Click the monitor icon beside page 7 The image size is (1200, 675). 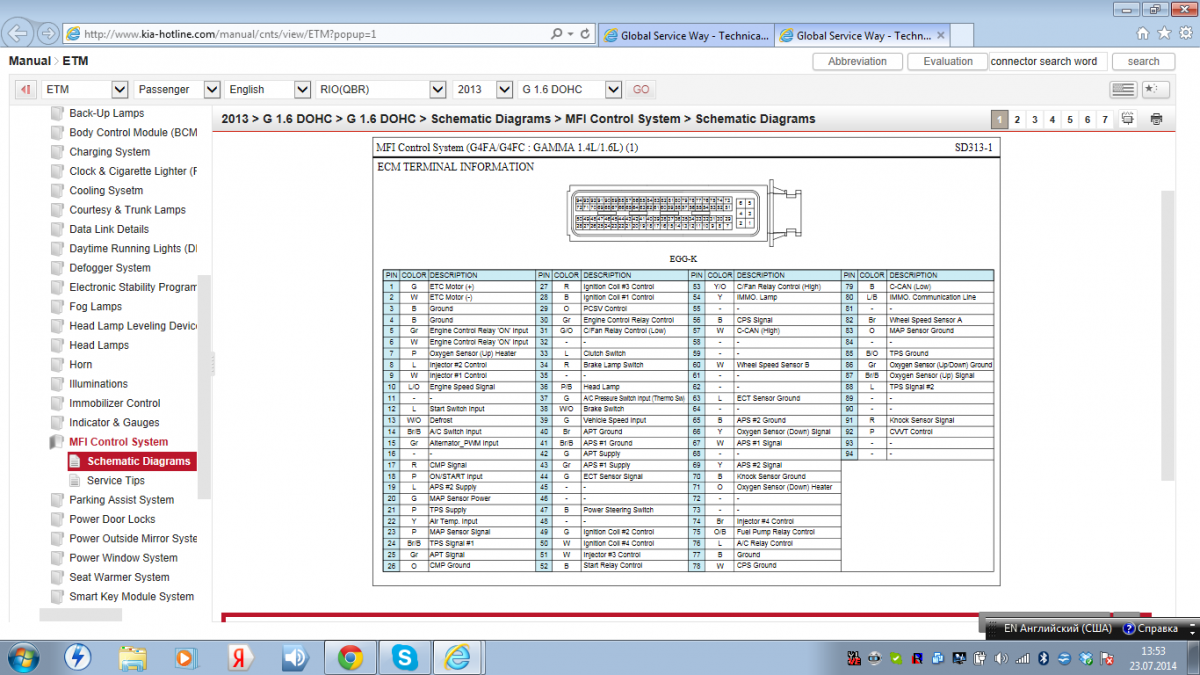click(x=1128, y=119)
